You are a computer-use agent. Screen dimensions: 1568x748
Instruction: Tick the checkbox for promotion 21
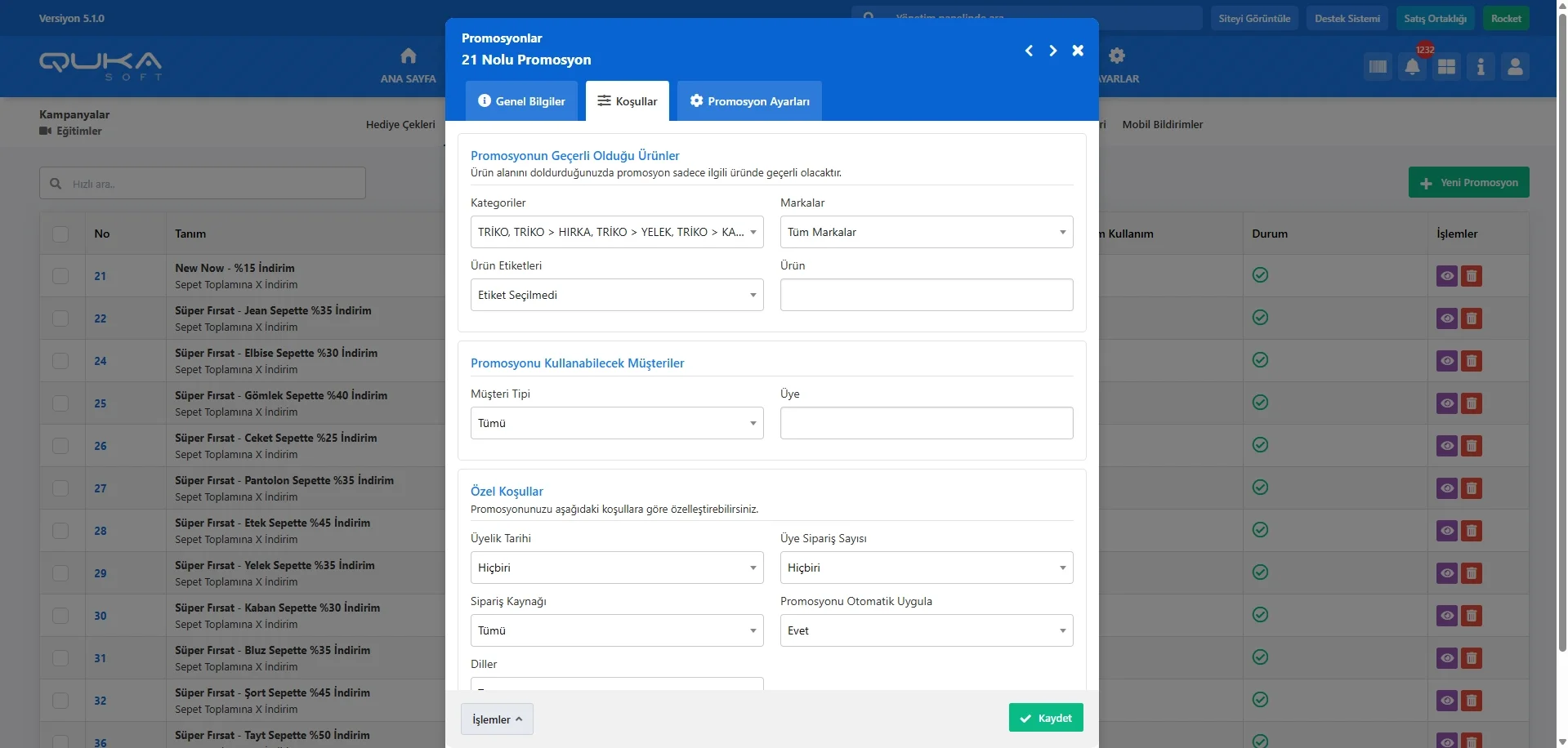point(60,276)
